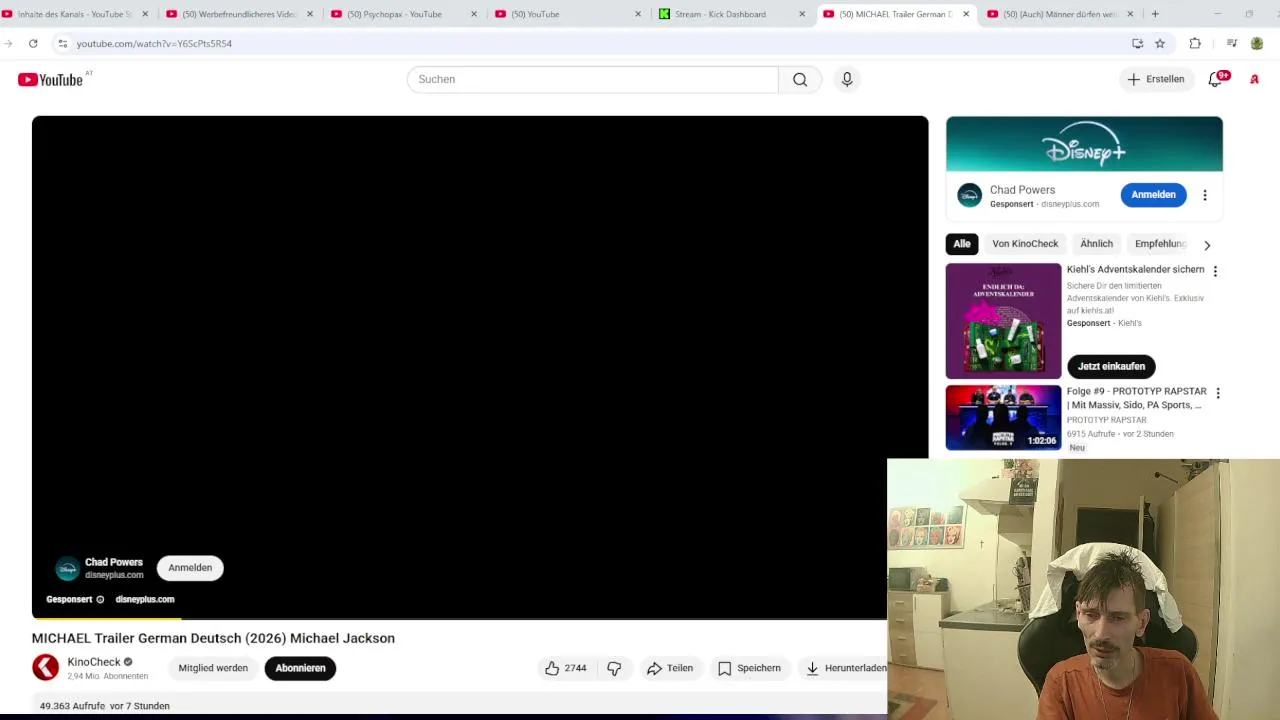Open the account avatar menu
Viewport: 1280px width, 720px height.
(x=1254, y=79)
